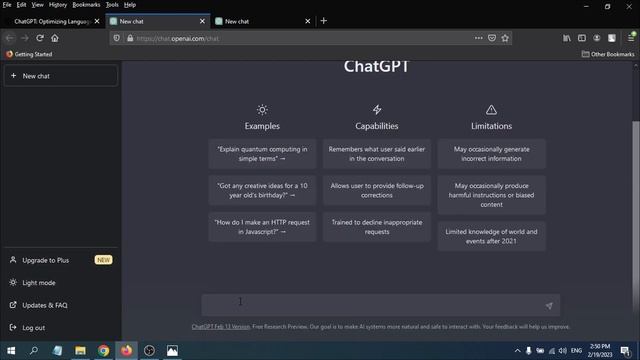Click the volume icon in system tray
The width and height of the screenshot is (640, 360).
(x=563, y=351)
